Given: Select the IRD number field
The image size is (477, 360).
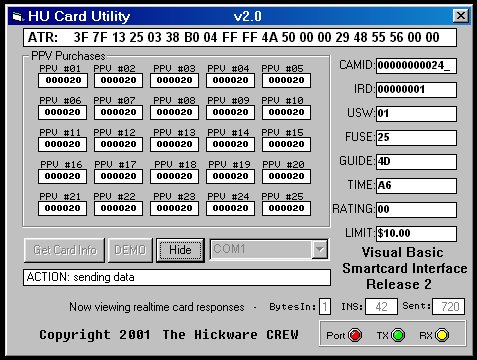Looking at the screenshot, I should (x=416, y=90).
